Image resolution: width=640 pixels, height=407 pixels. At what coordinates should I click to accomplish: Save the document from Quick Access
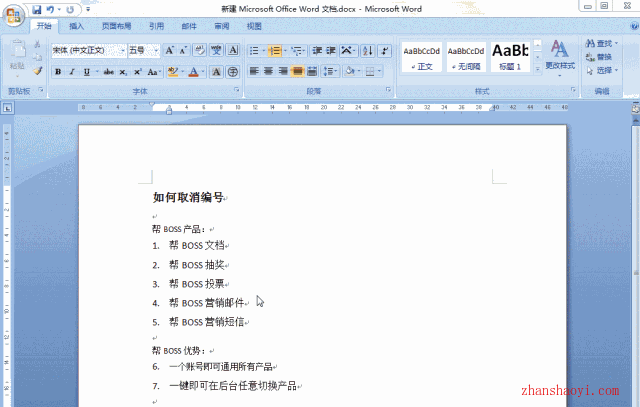(x=37, y=9)
